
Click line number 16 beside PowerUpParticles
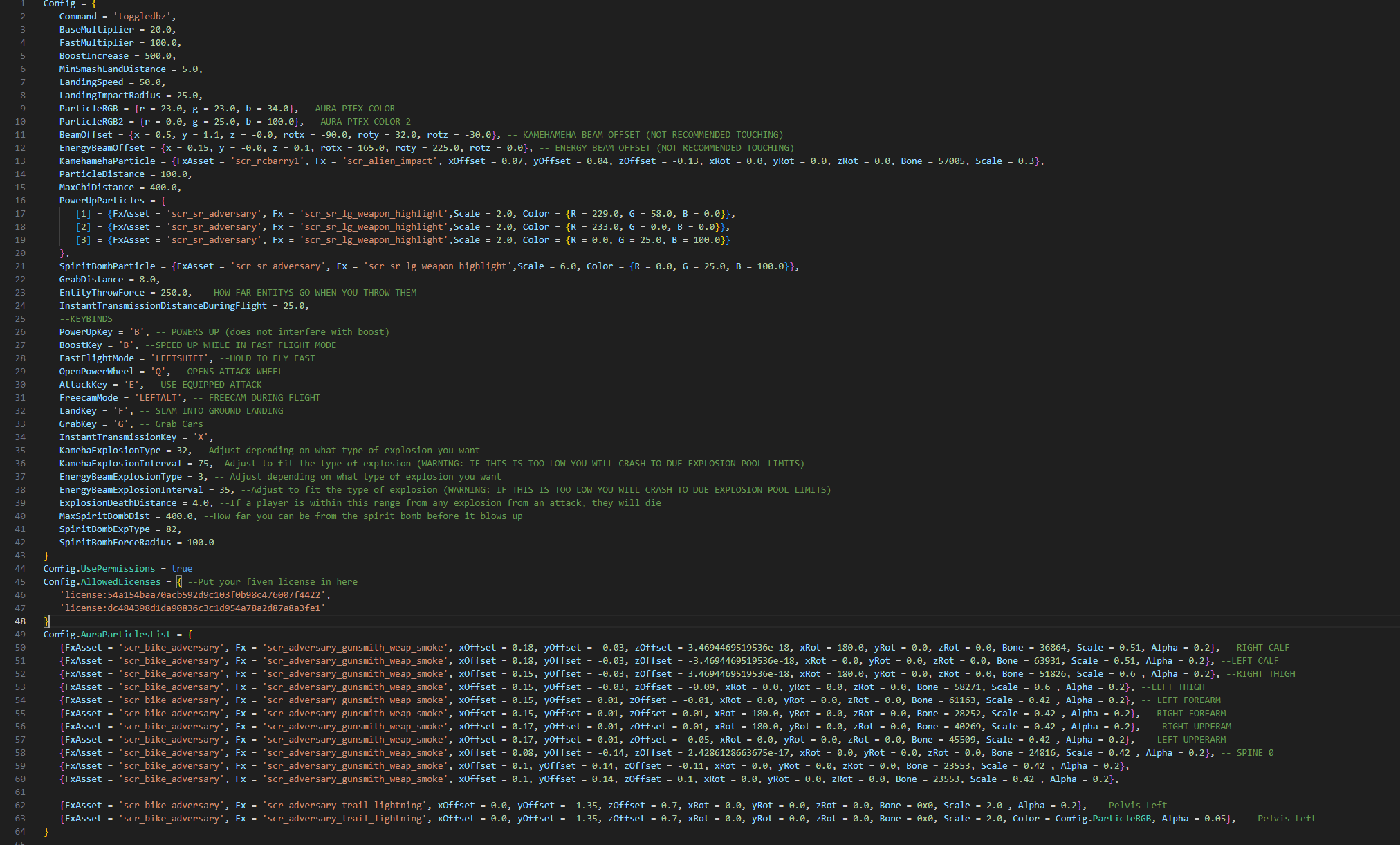point(20,200)
